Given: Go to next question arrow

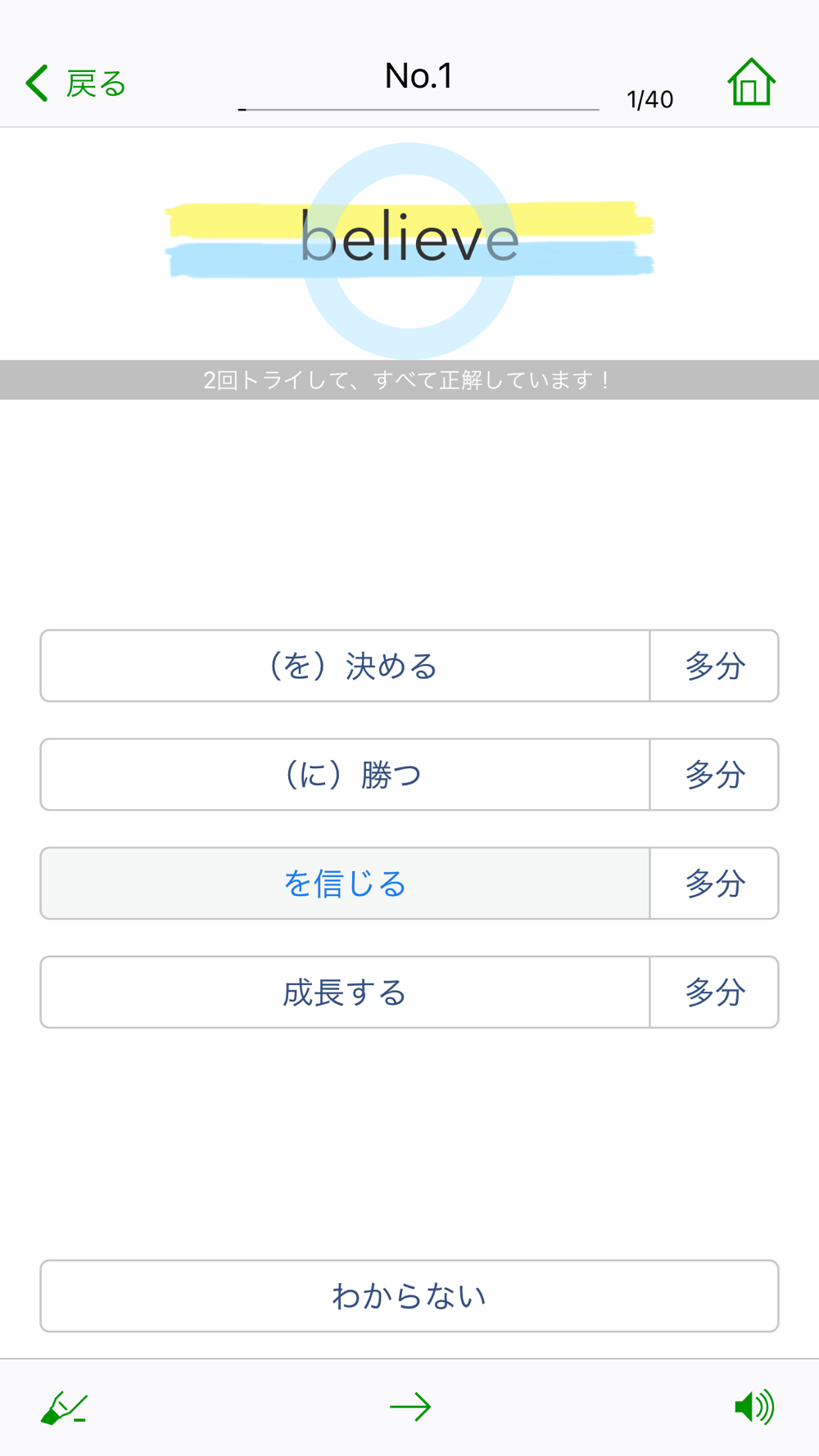Looking at the screenshot, I should (x=409, y=1407).
